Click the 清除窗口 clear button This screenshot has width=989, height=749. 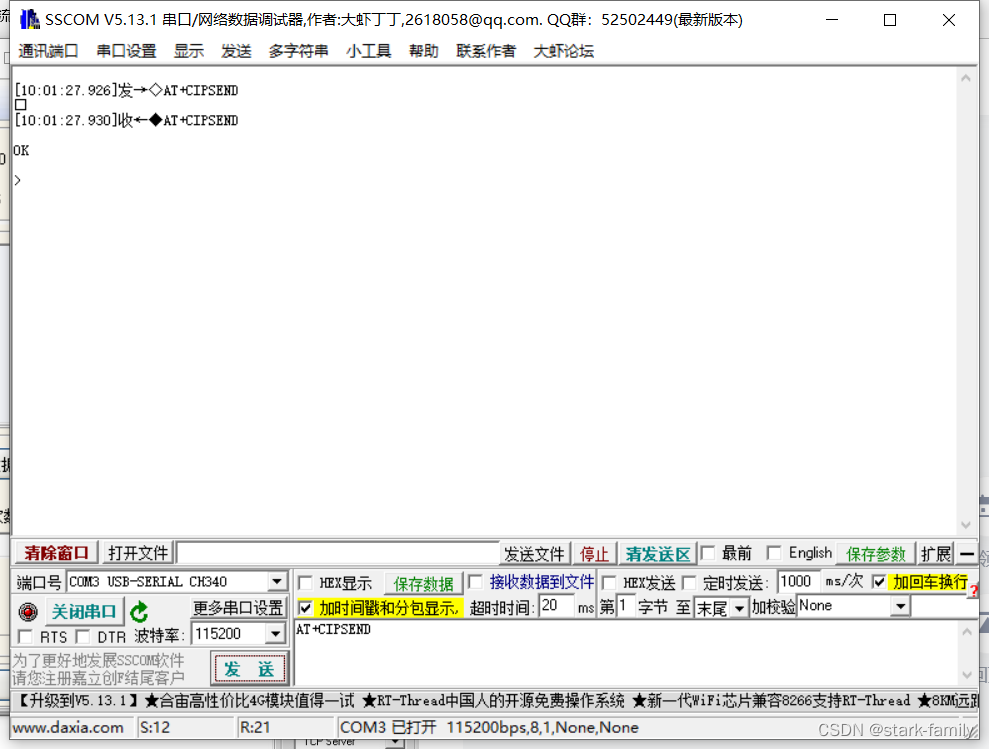[x=55, y=552]
